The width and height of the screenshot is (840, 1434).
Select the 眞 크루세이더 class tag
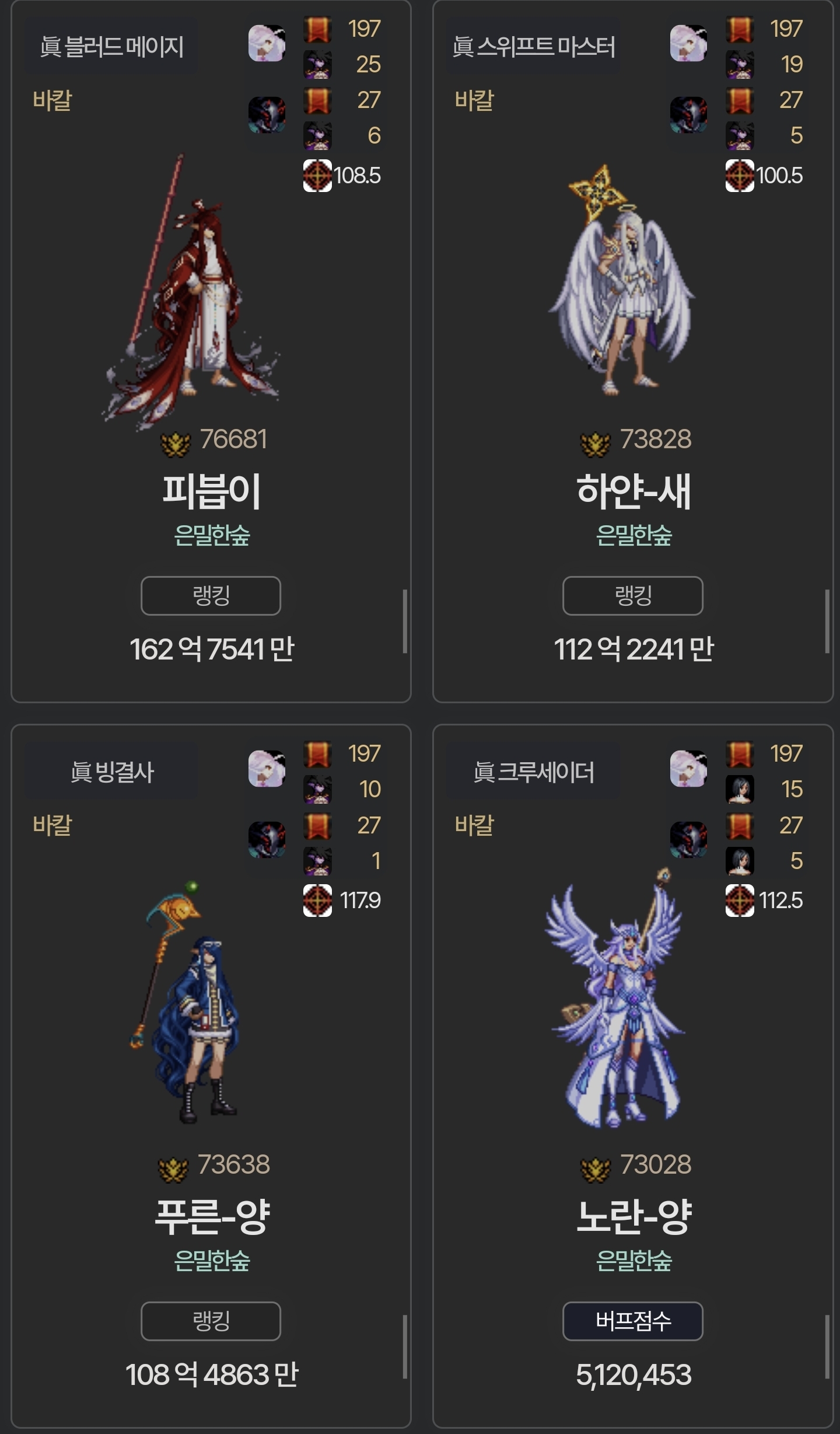(533, 772)
